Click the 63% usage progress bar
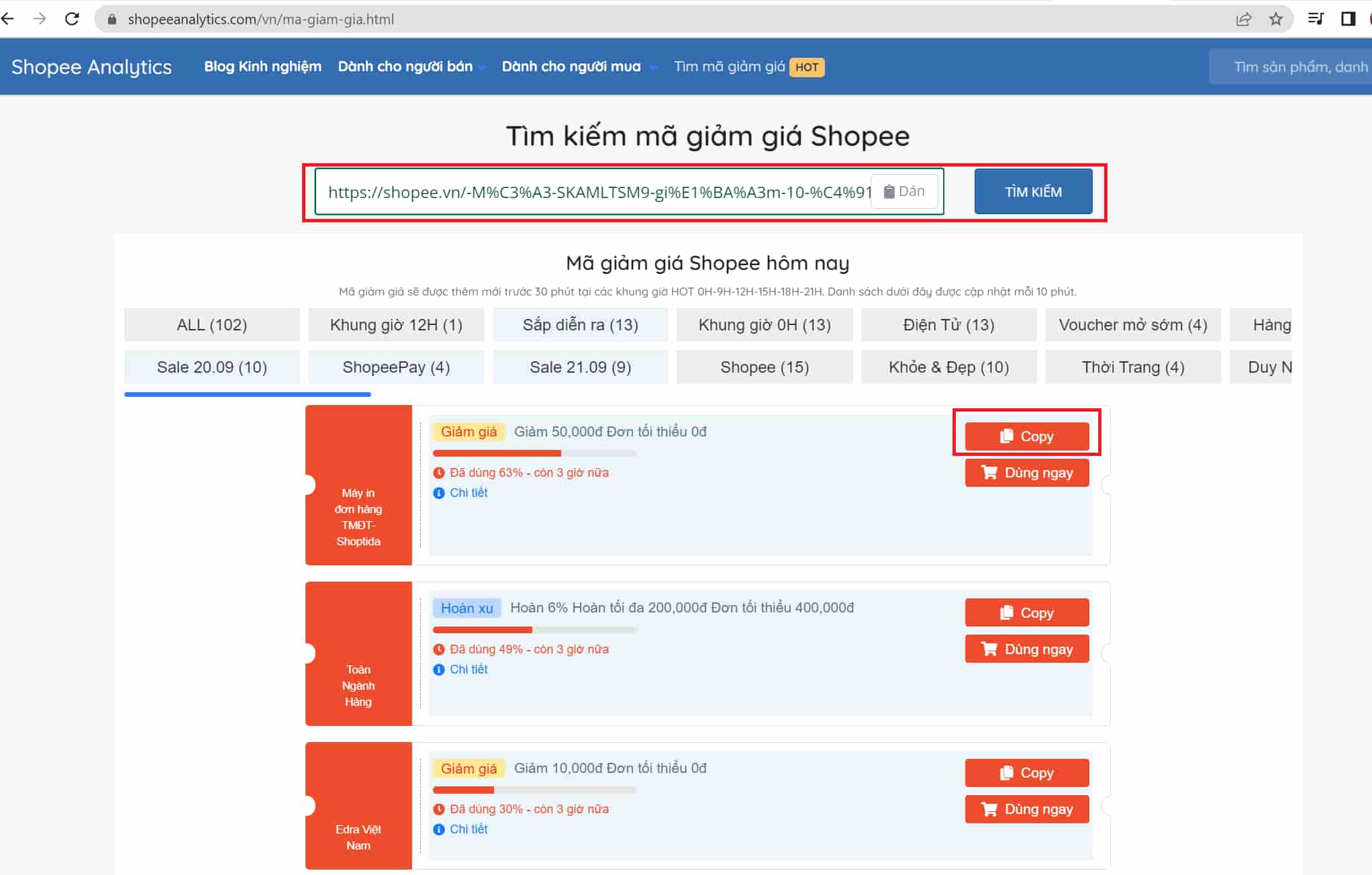This screenshot has height=875, width=1372. (x=534, y=453)
